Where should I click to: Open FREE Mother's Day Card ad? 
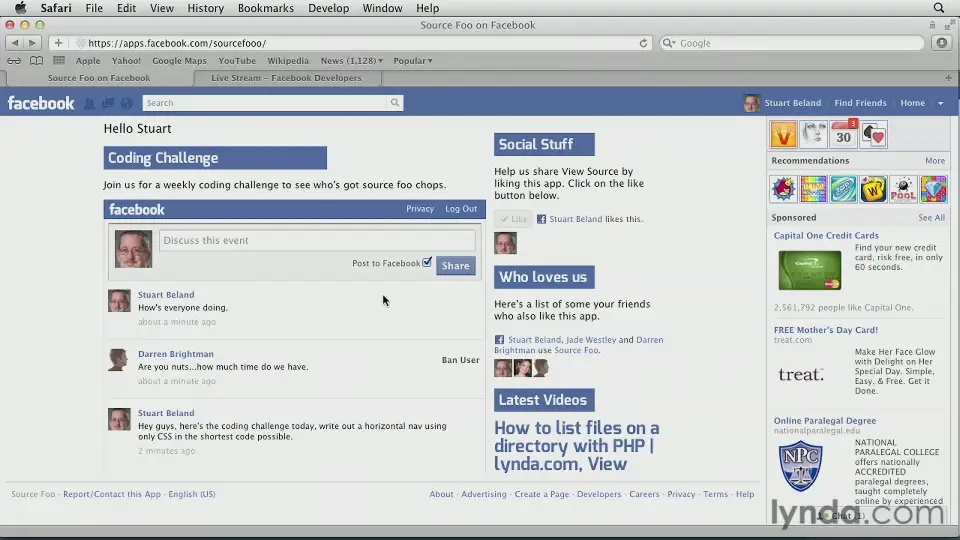pyautogui.click(x=825, y=329)
